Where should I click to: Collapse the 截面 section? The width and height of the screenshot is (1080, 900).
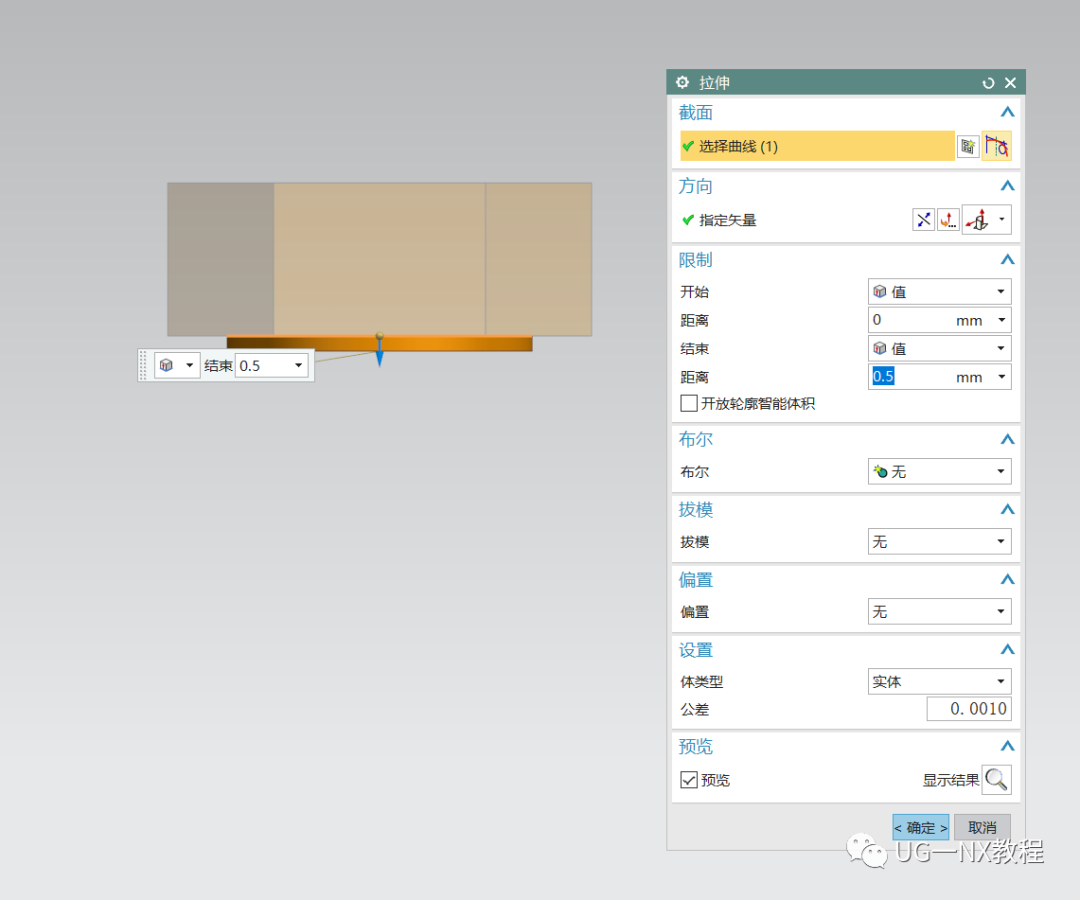coord(1007,112)
